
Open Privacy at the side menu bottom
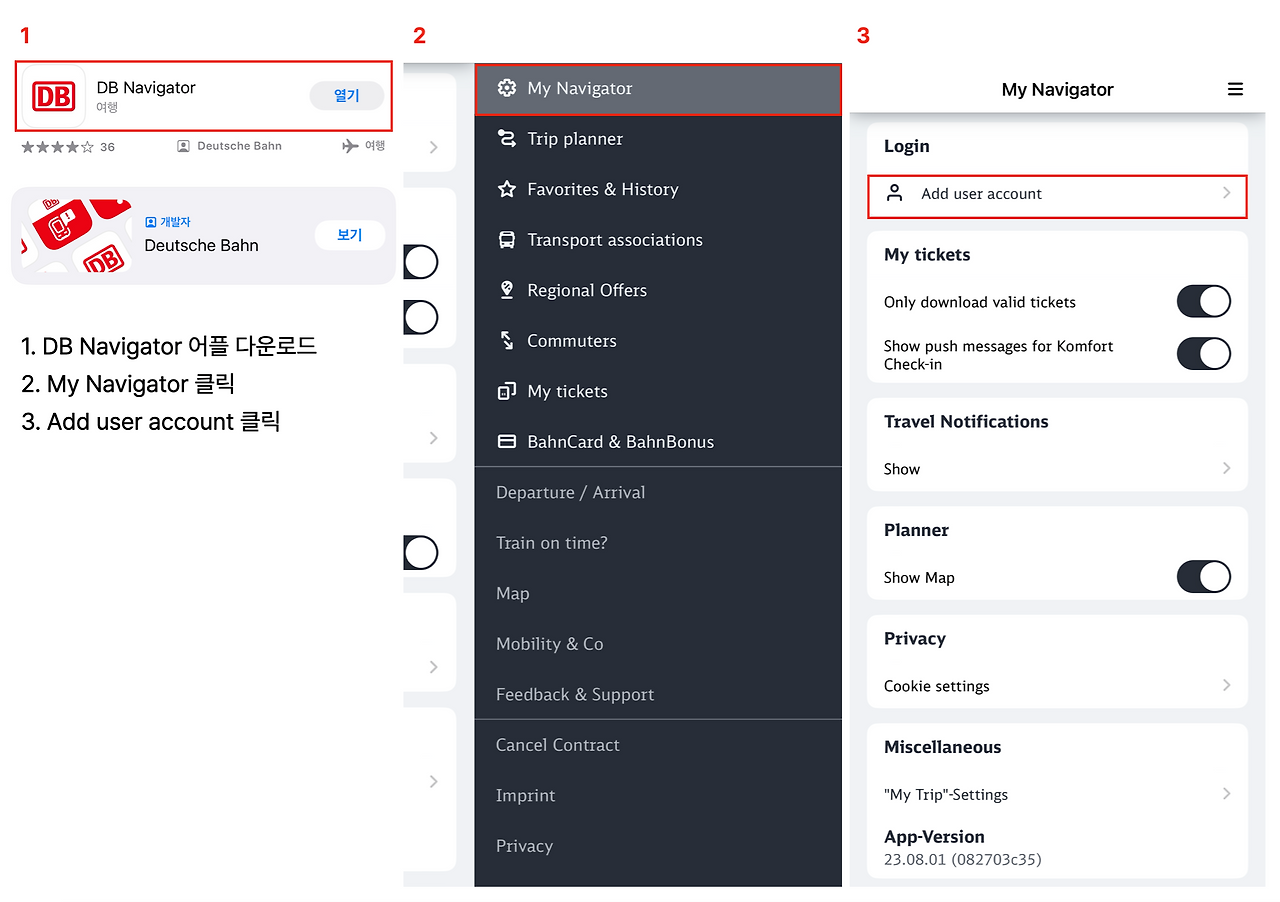click(x=658, y=846)
